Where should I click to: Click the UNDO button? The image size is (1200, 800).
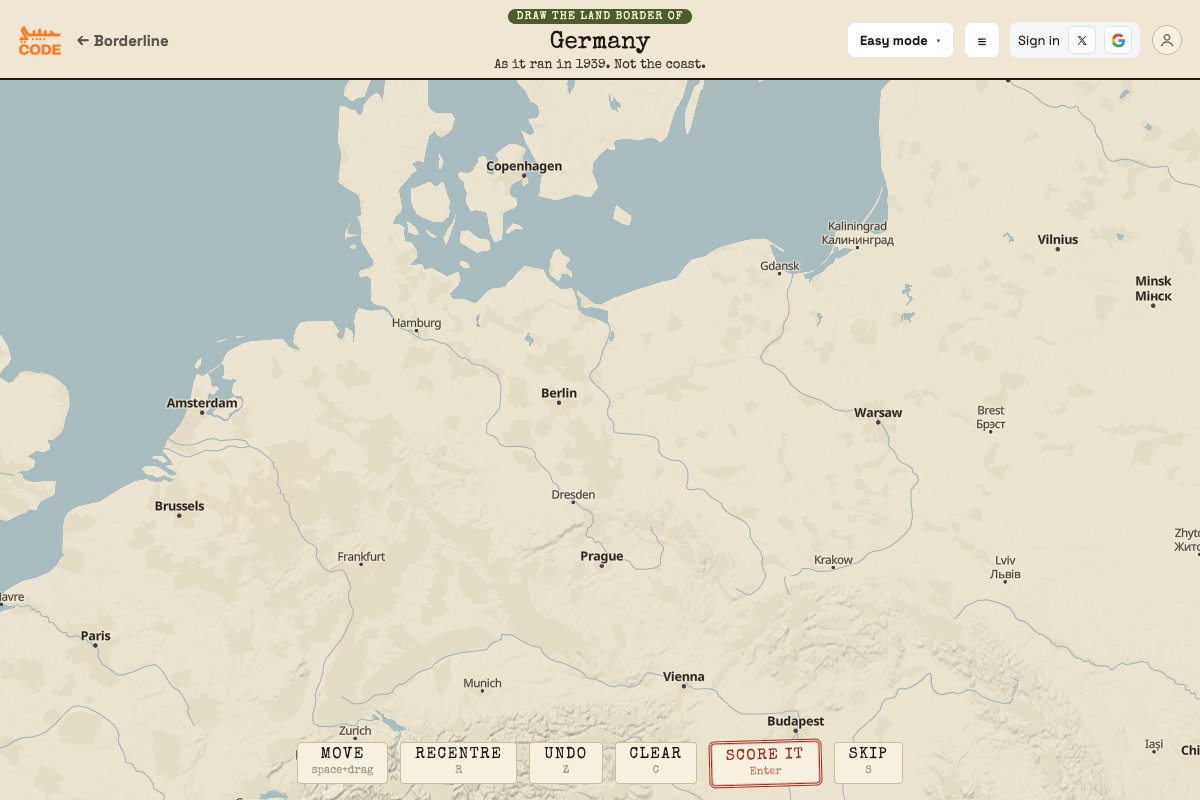pos(566,762)
